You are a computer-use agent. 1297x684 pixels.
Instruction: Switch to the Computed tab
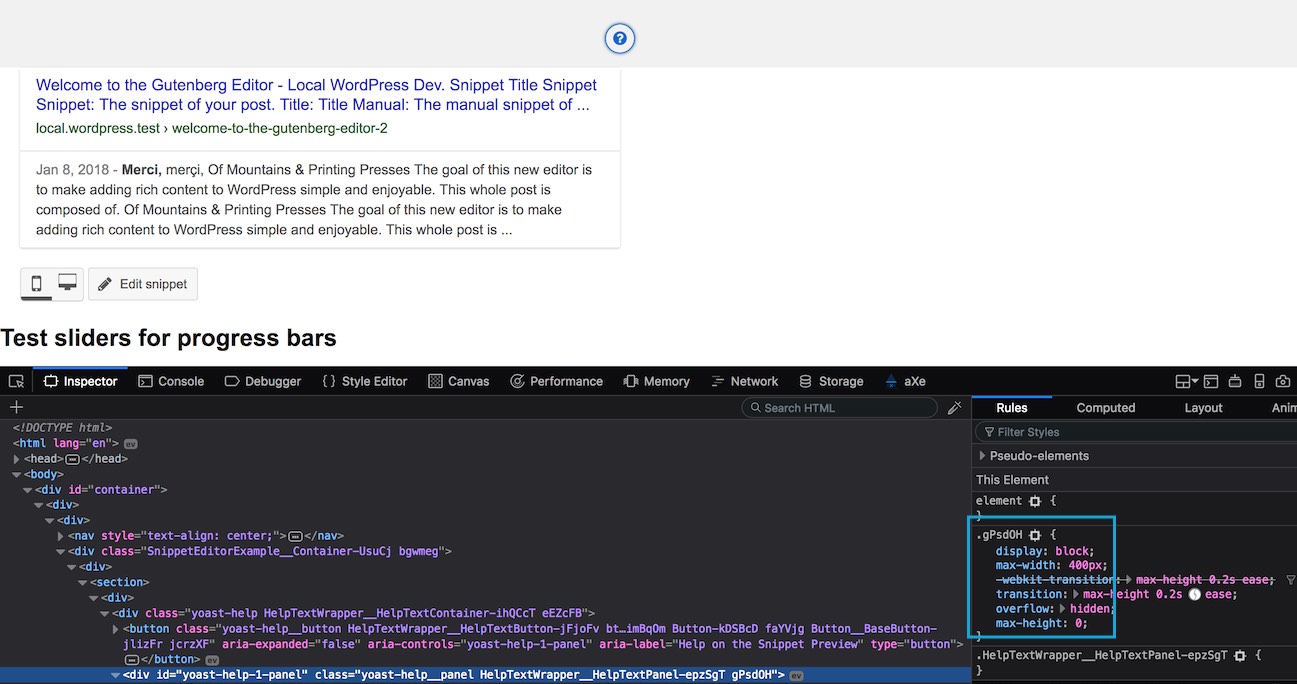[1105, 407]
